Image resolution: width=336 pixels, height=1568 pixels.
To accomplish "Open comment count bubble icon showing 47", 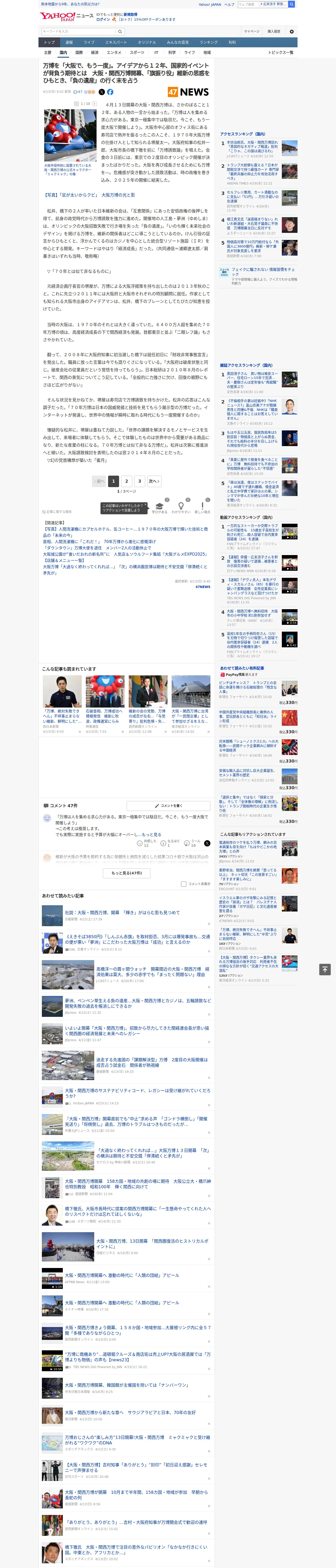I will point(77,92).
